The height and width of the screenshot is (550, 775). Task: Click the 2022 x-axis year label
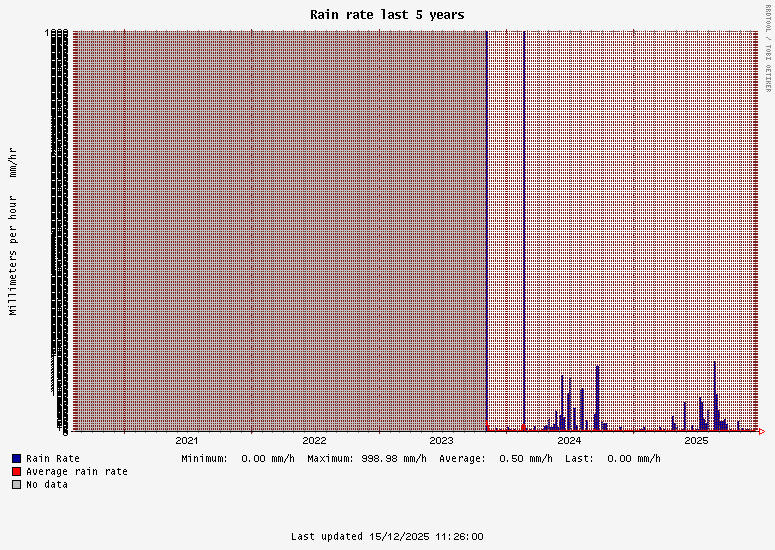pyautogui.click(x=314, y=440)
